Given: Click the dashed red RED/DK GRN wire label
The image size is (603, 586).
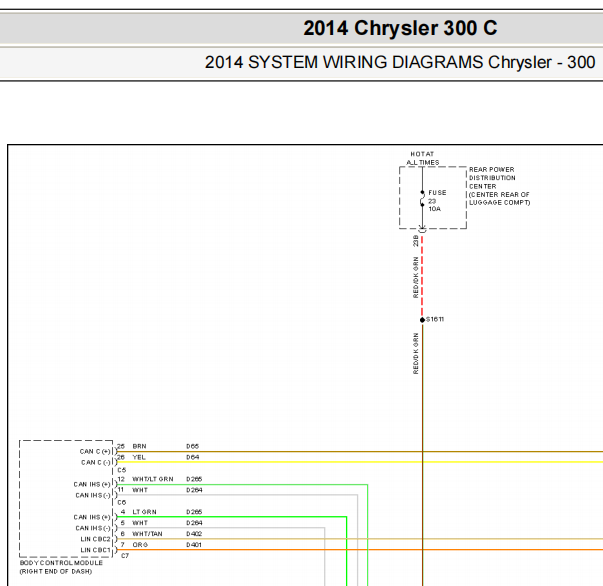Looking at the screenshot, I should click(x=415, y=277).
